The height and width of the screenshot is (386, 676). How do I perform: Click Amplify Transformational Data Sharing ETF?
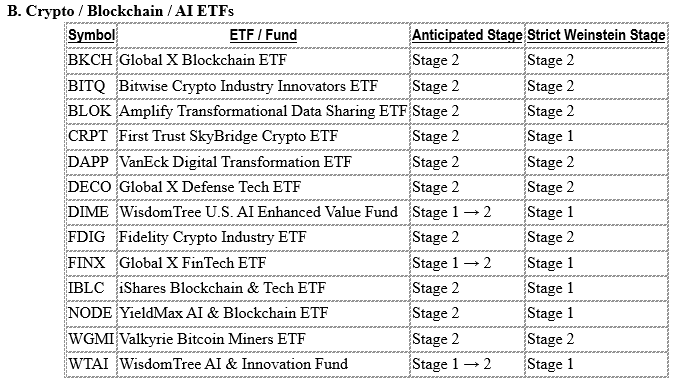[x=263, y=111]
